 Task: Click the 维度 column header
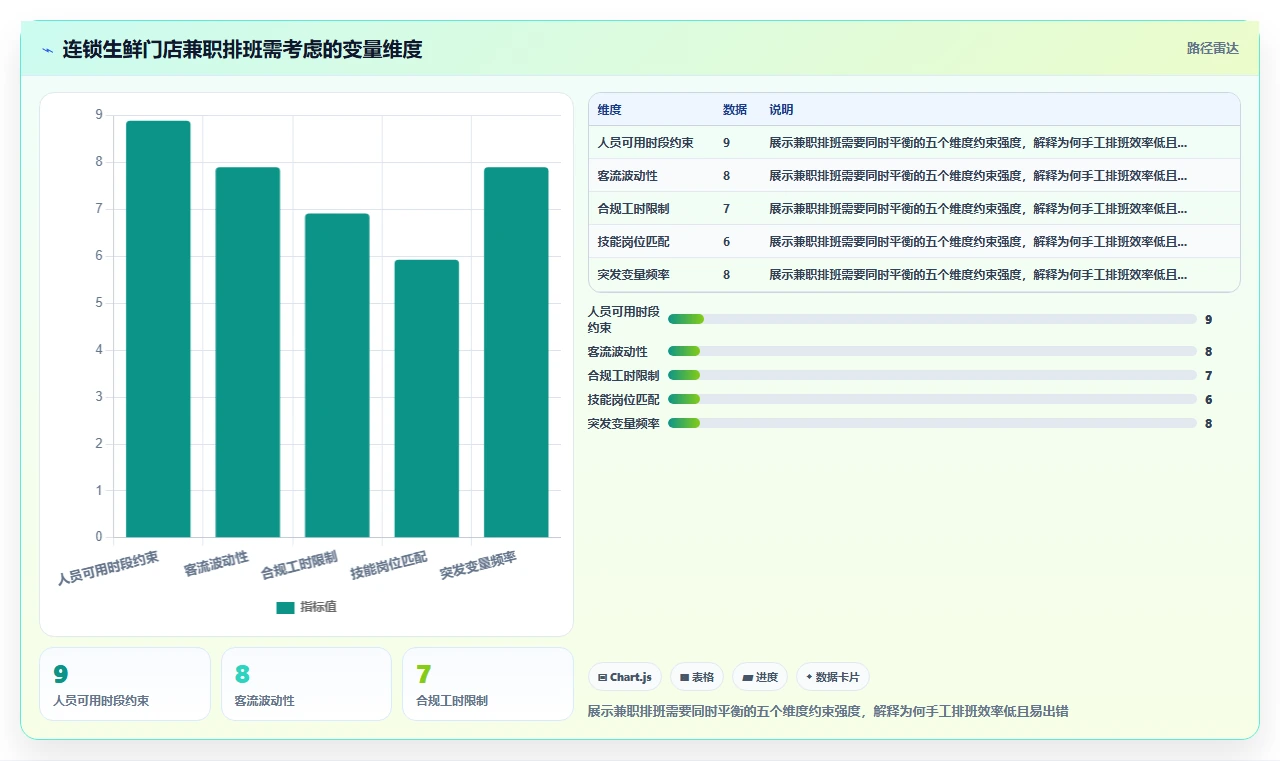coord(610,110)
